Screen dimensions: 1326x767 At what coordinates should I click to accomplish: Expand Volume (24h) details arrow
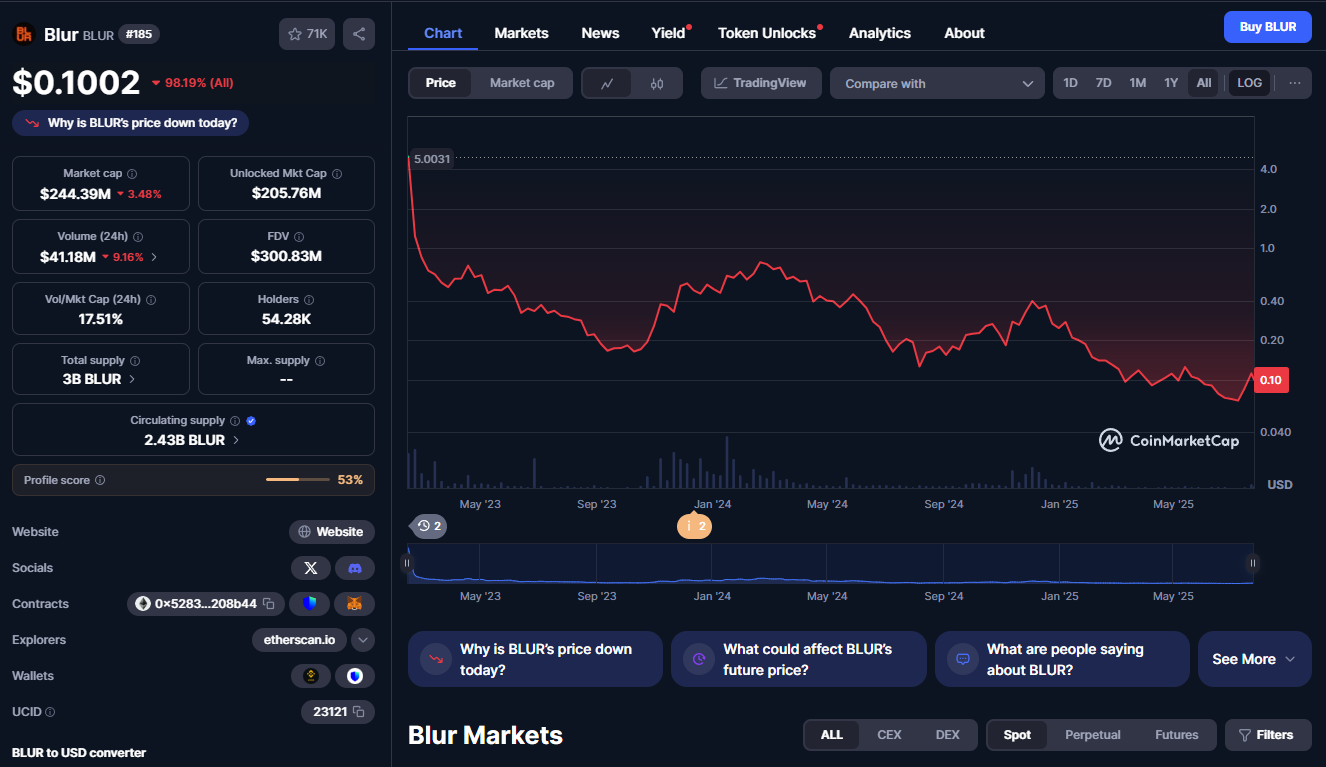pos(153,257)
